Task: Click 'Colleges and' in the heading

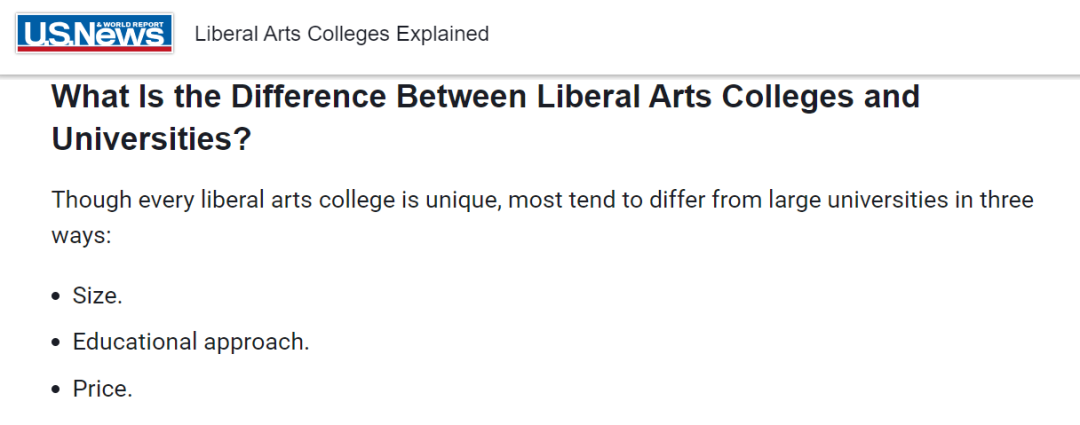Action: (x=821, y=97)
